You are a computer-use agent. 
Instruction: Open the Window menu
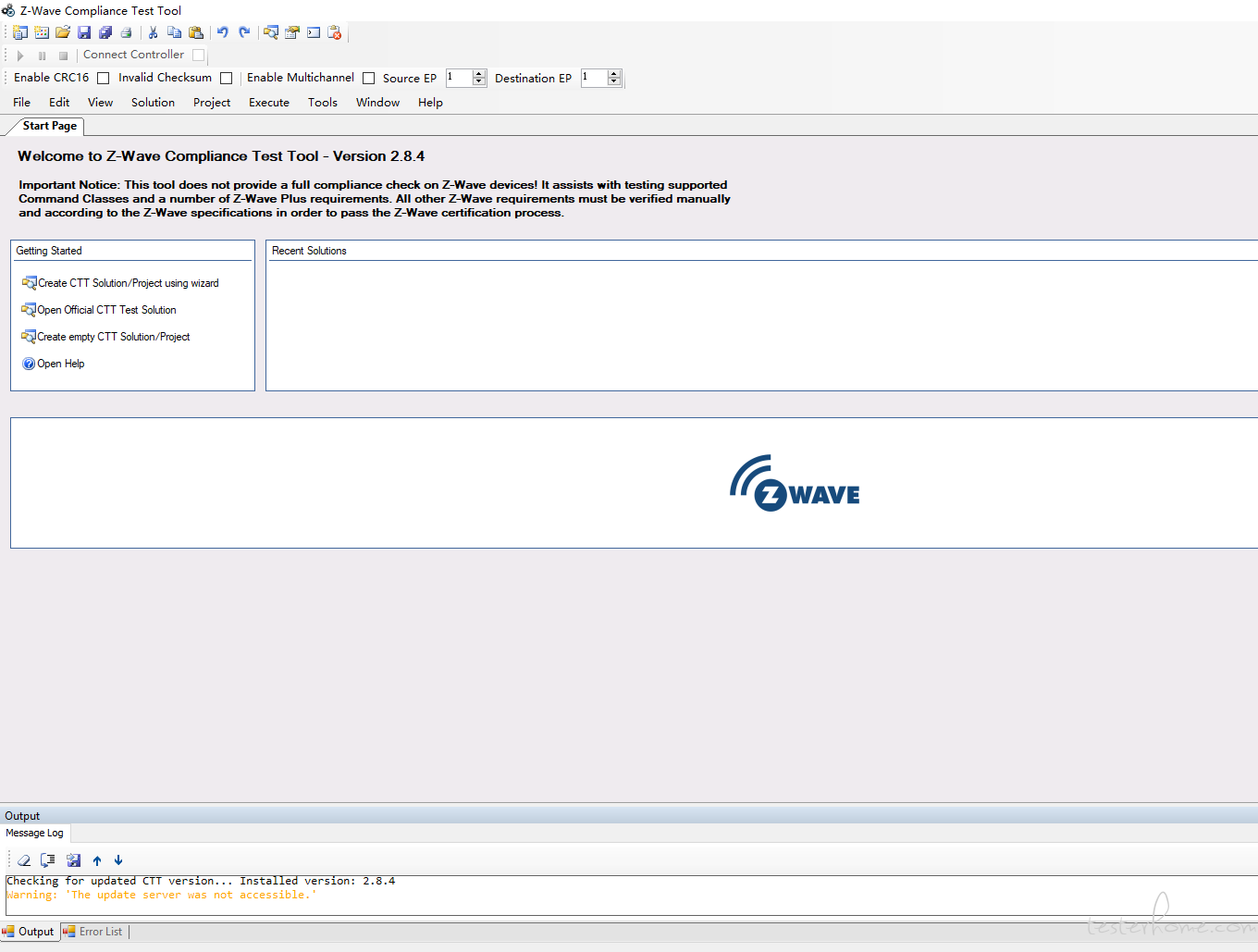377,103
